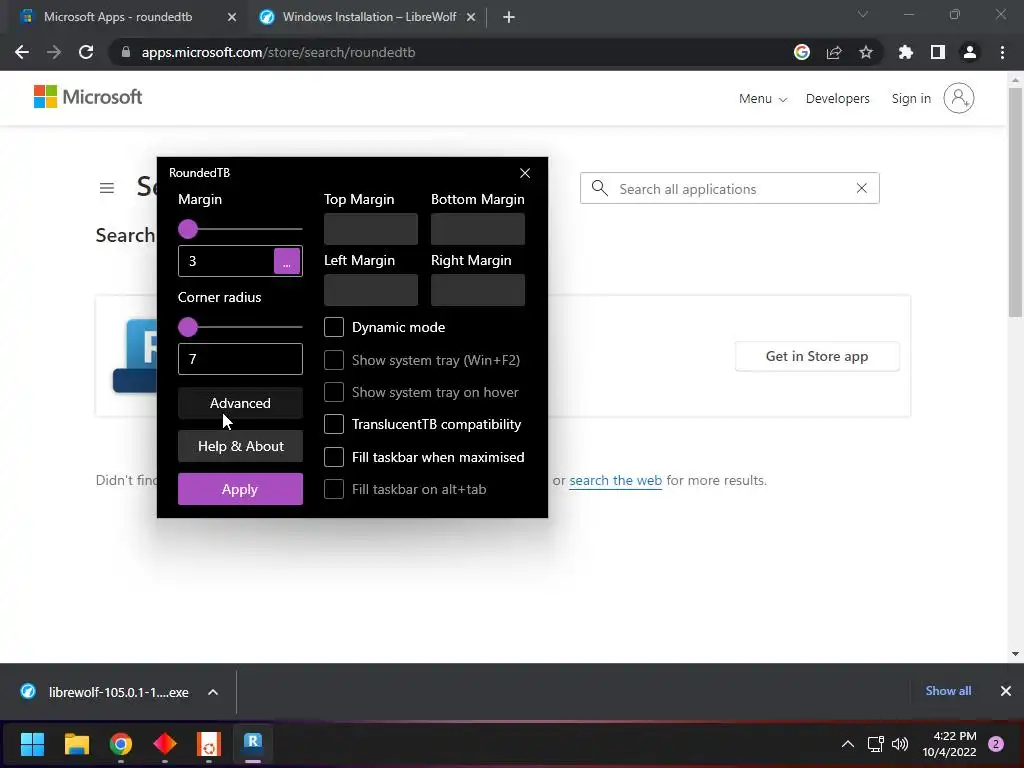Open the Windows Start button

(33, 743)
